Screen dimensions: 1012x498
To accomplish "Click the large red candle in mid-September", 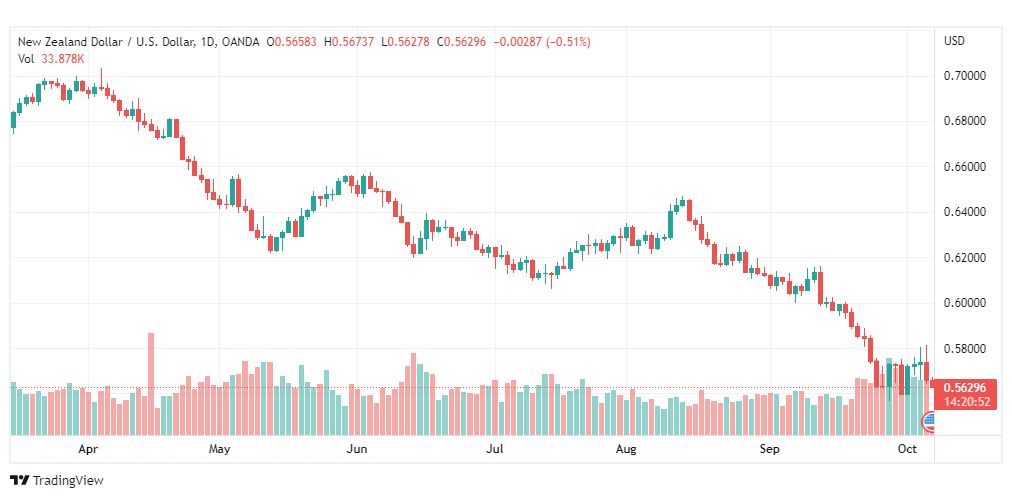I will click(820, 288).
